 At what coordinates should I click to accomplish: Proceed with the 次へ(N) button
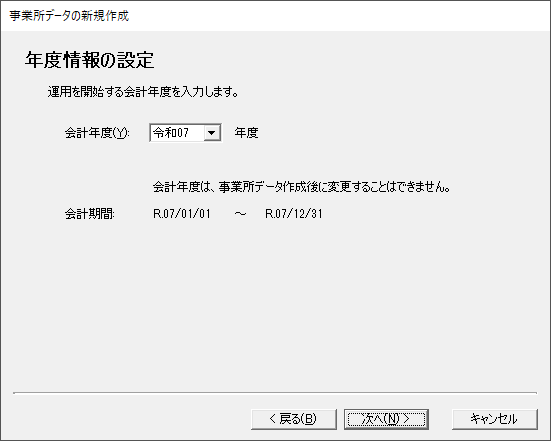386,419
